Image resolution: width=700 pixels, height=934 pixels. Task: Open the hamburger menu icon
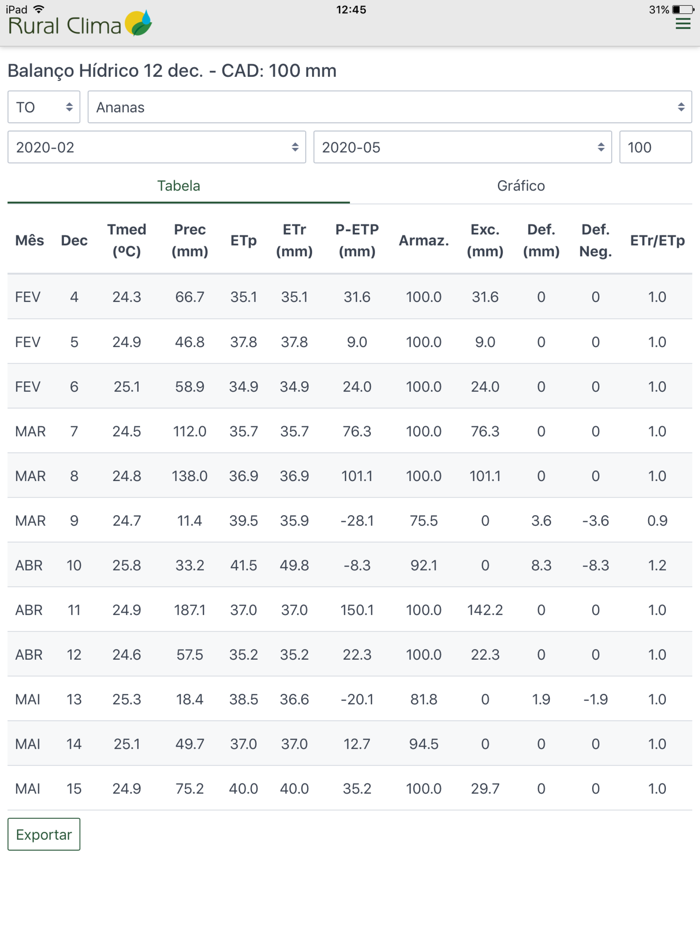click(683, 24)
